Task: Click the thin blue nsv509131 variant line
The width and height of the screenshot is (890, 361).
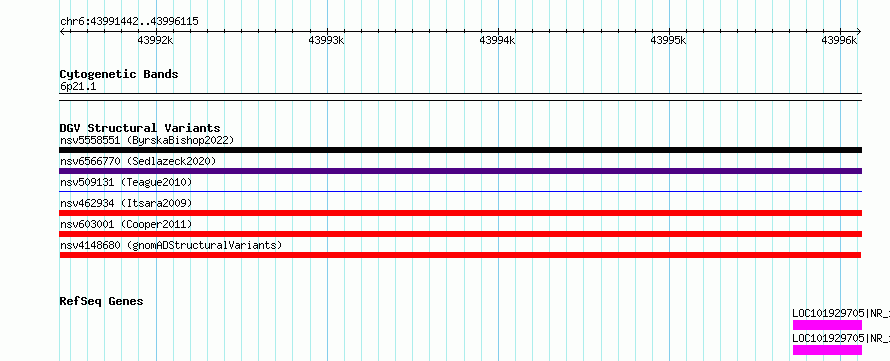Action: tap(460, 192)
